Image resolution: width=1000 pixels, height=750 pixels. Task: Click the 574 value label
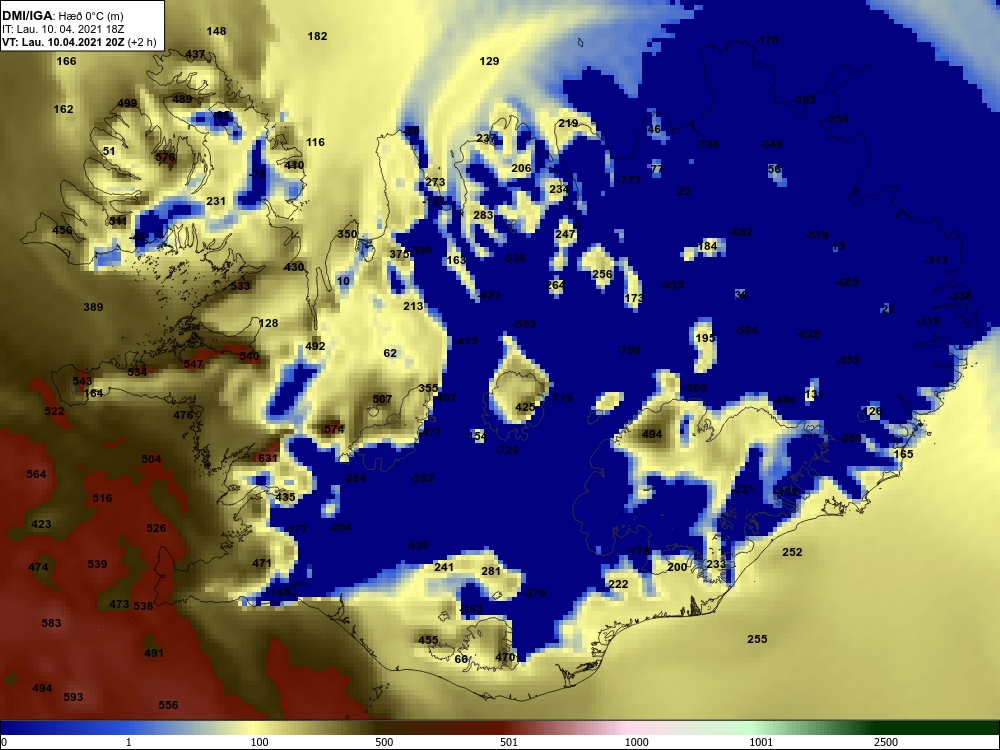[334, 429]
